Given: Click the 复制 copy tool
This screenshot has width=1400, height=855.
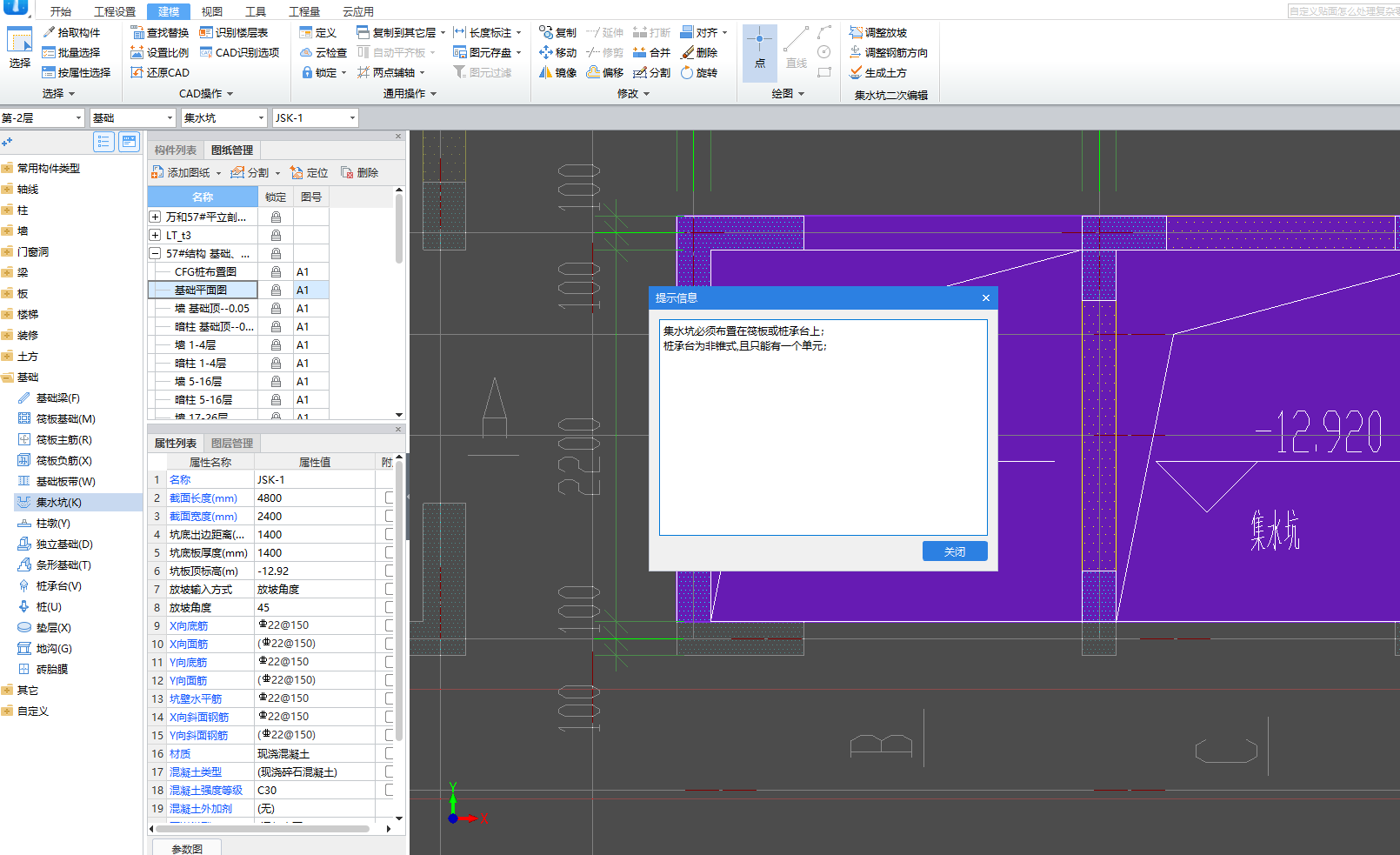Looking at the screenshot, I should 557,32.
